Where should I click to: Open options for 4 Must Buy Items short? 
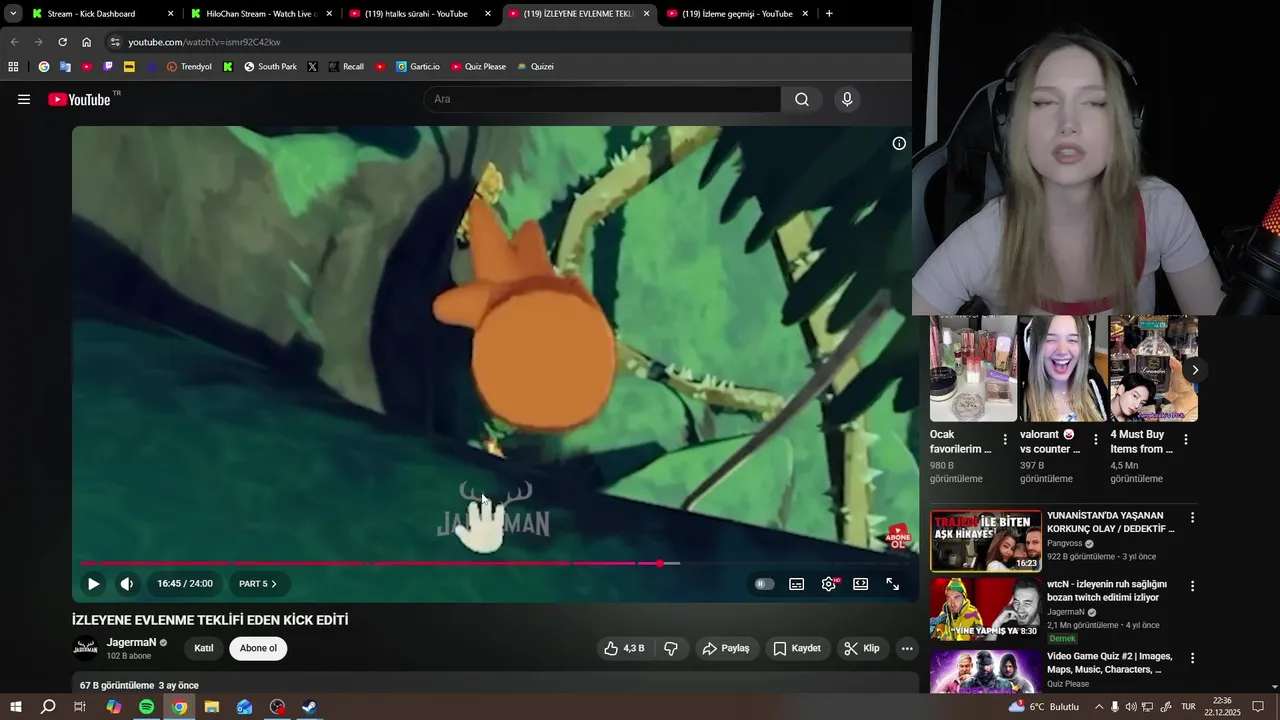coord(1186,439)
